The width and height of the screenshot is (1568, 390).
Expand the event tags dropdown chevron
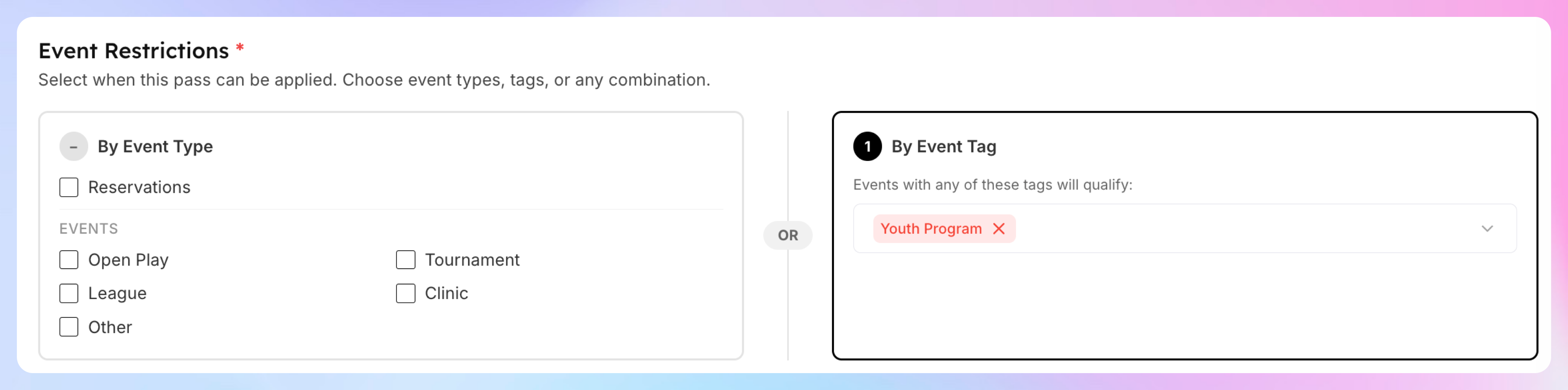pos(1487,228)
